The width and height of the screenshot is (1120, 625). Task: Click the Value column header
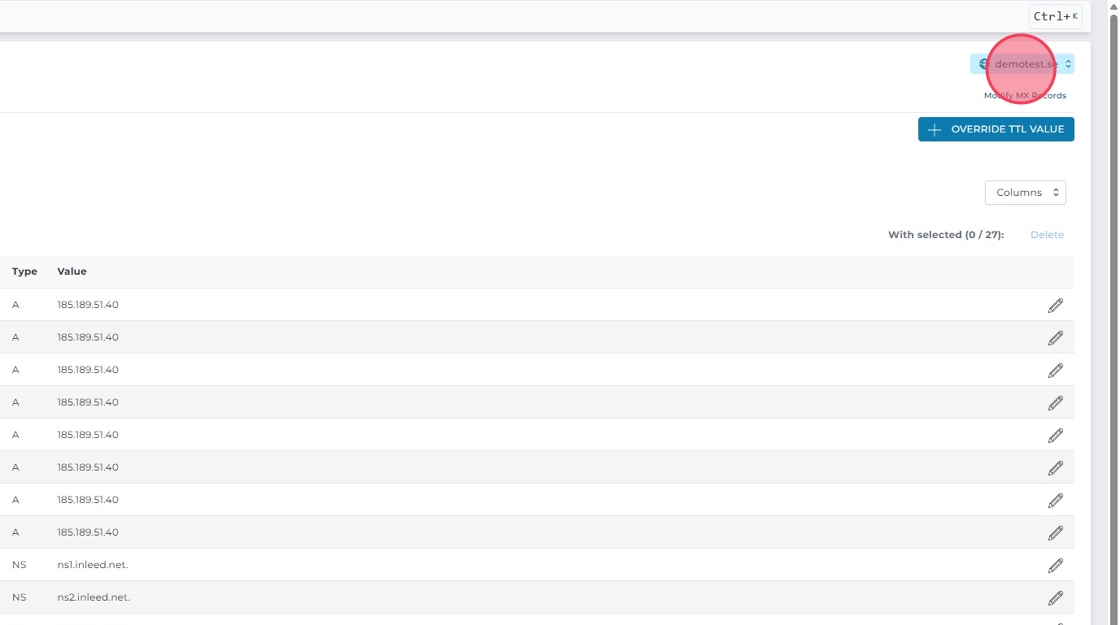[72, 271]
